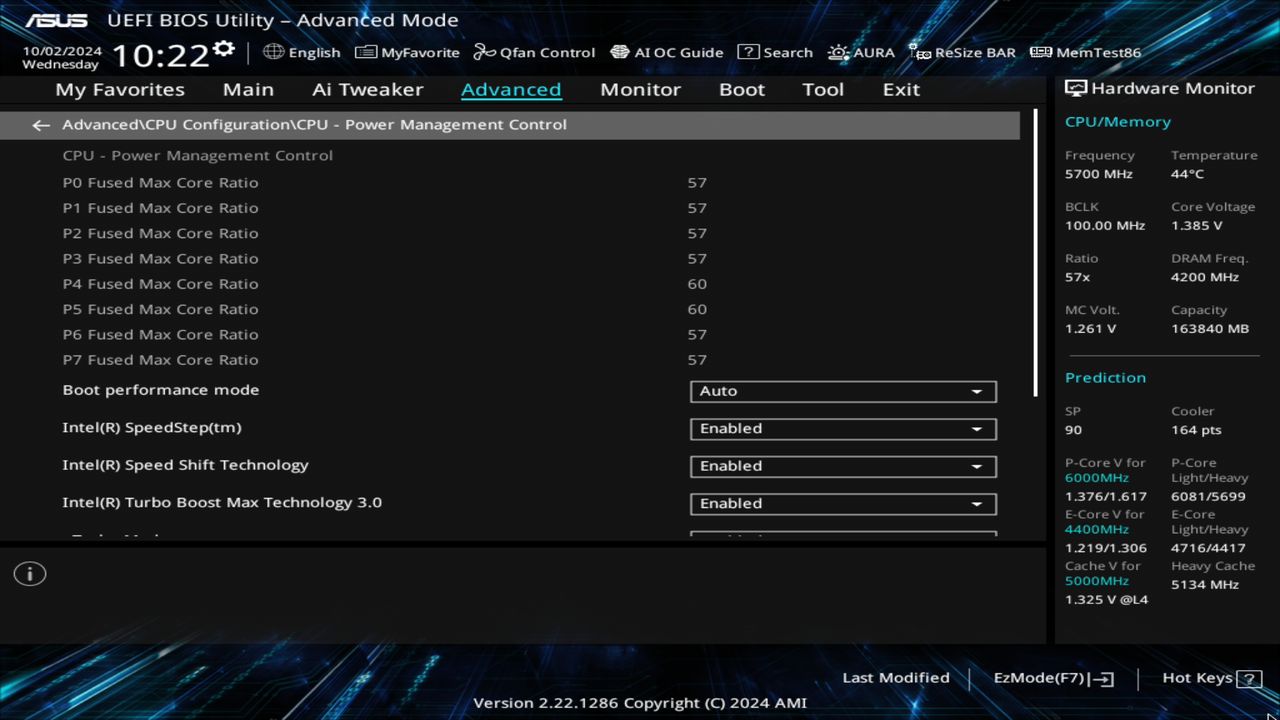Open the English language selector
Image resolution: width=1280 pixels, height=720 pixels.
pyautogui.click(x=302, y=52)
